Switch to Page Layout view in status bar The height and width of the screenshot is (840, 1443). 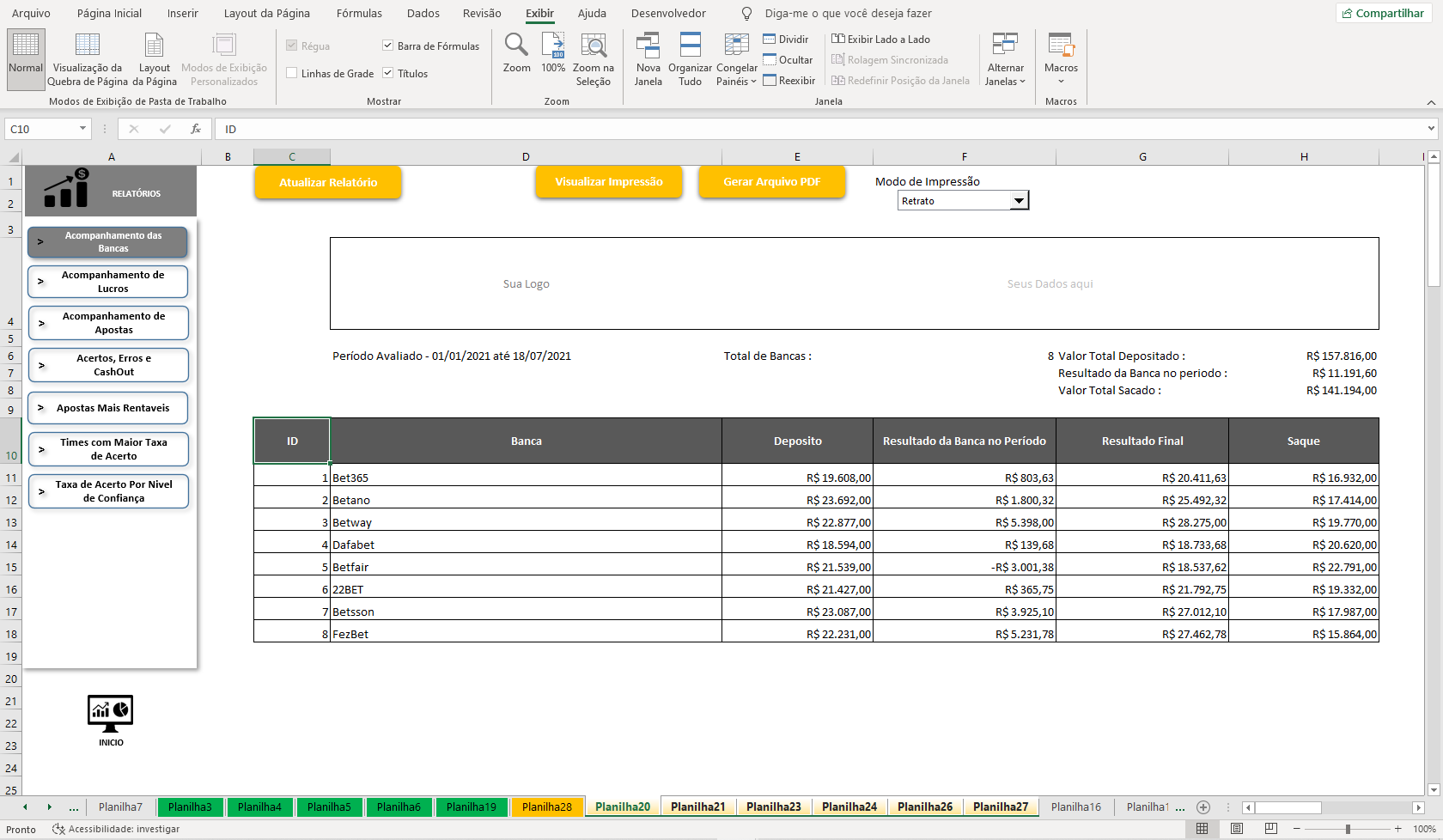click(x=1237, y=829)
